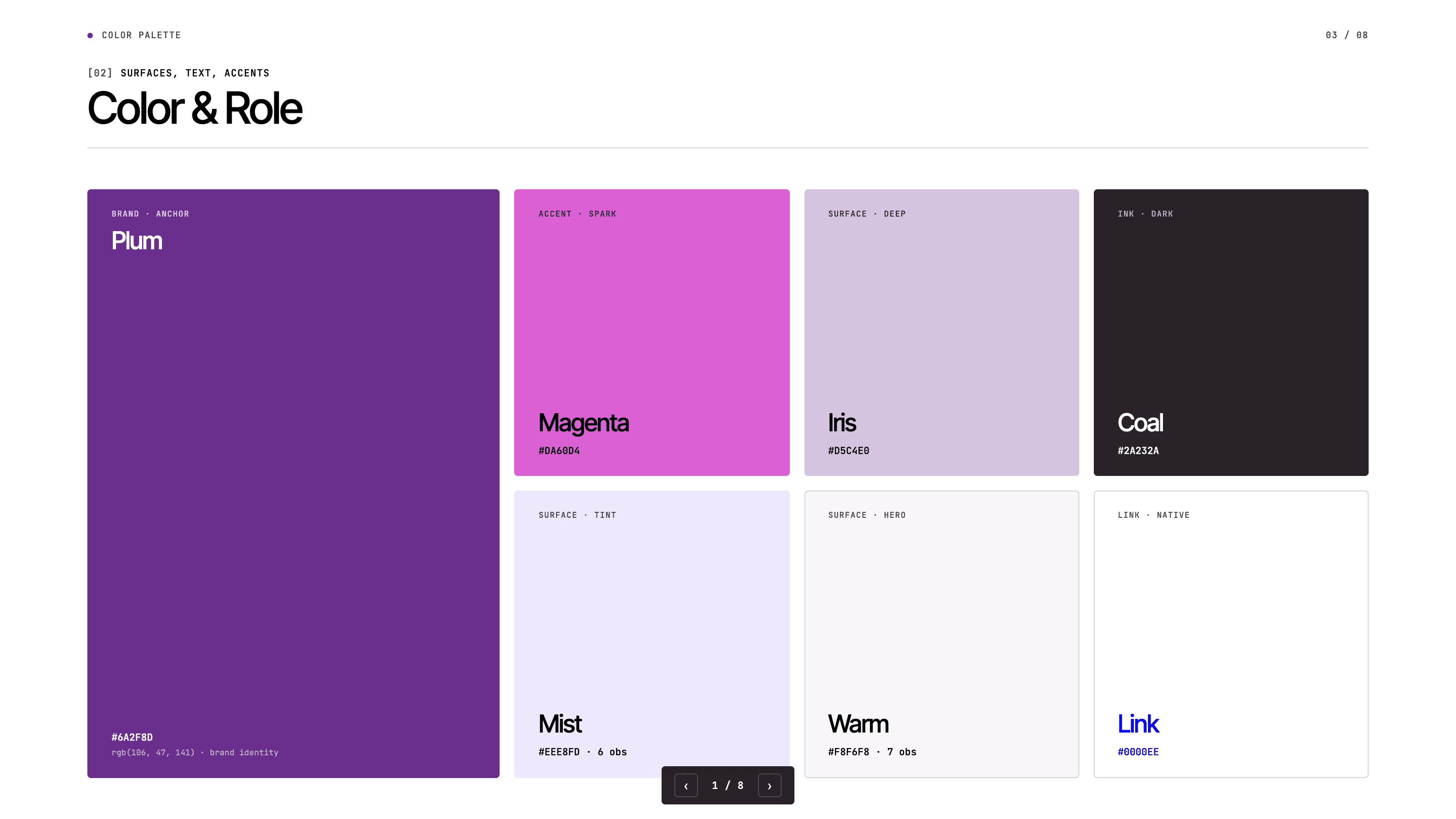This screenshot has height=819, width=1456.
Task: Click the COLOR PALETTE header label
Action: (x=142, y=35)
